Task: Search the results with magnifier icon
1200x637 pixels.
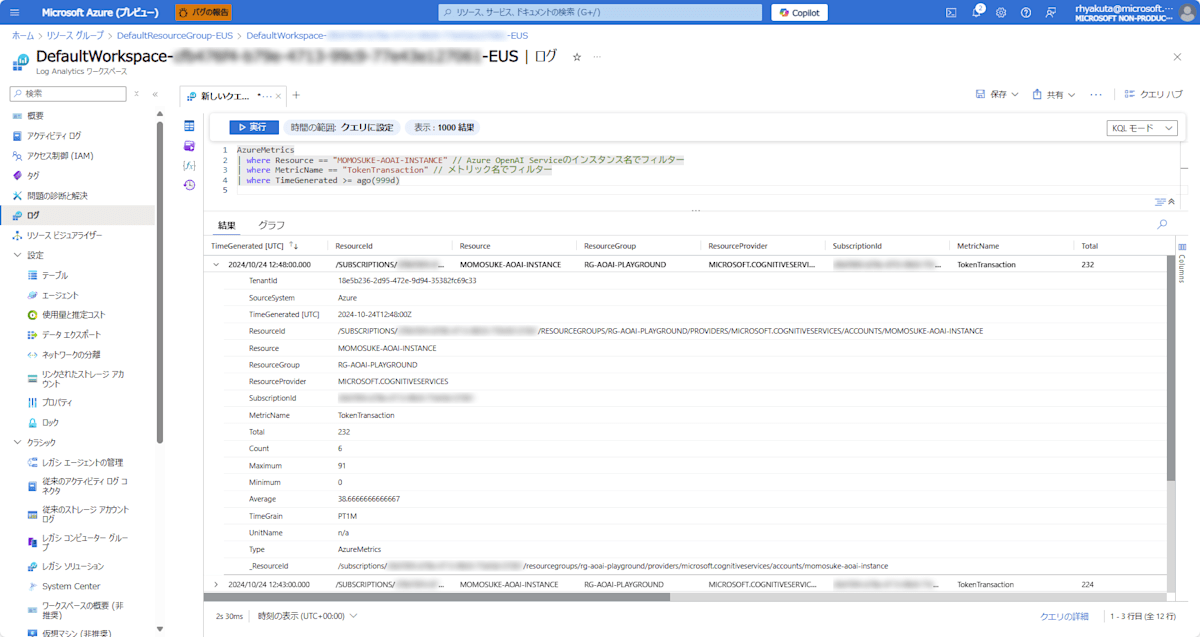Action: pyautogui.click(x=1162, y=225)
